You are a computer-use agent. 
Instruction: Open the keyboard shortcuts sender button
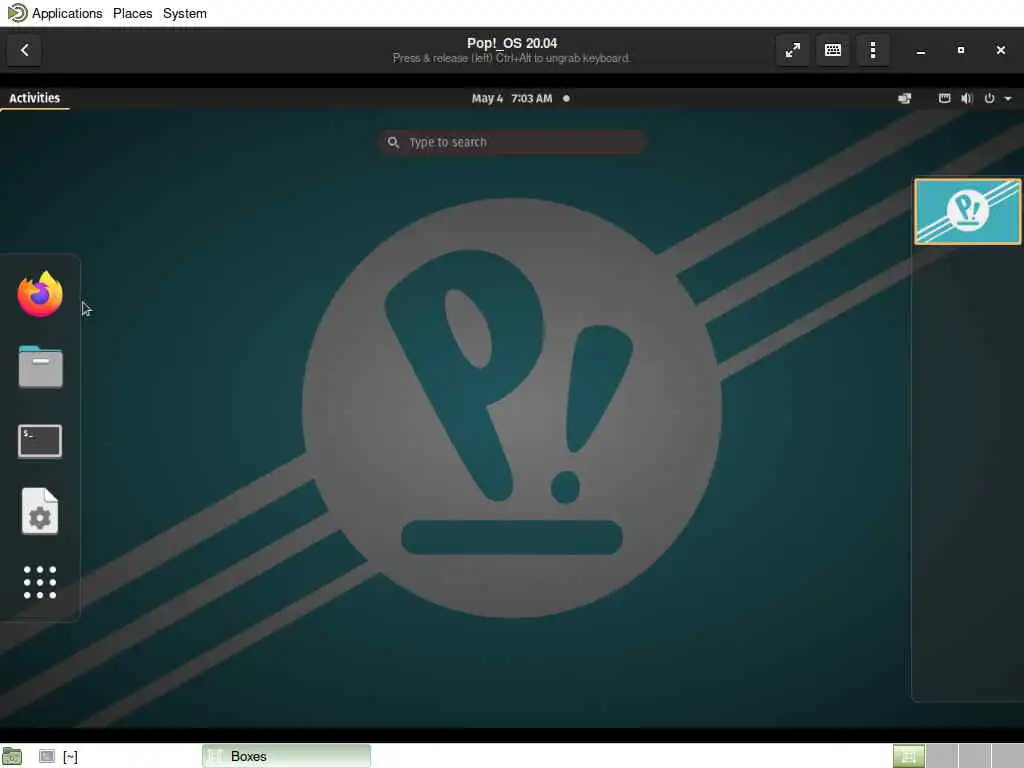click(833, 50)
